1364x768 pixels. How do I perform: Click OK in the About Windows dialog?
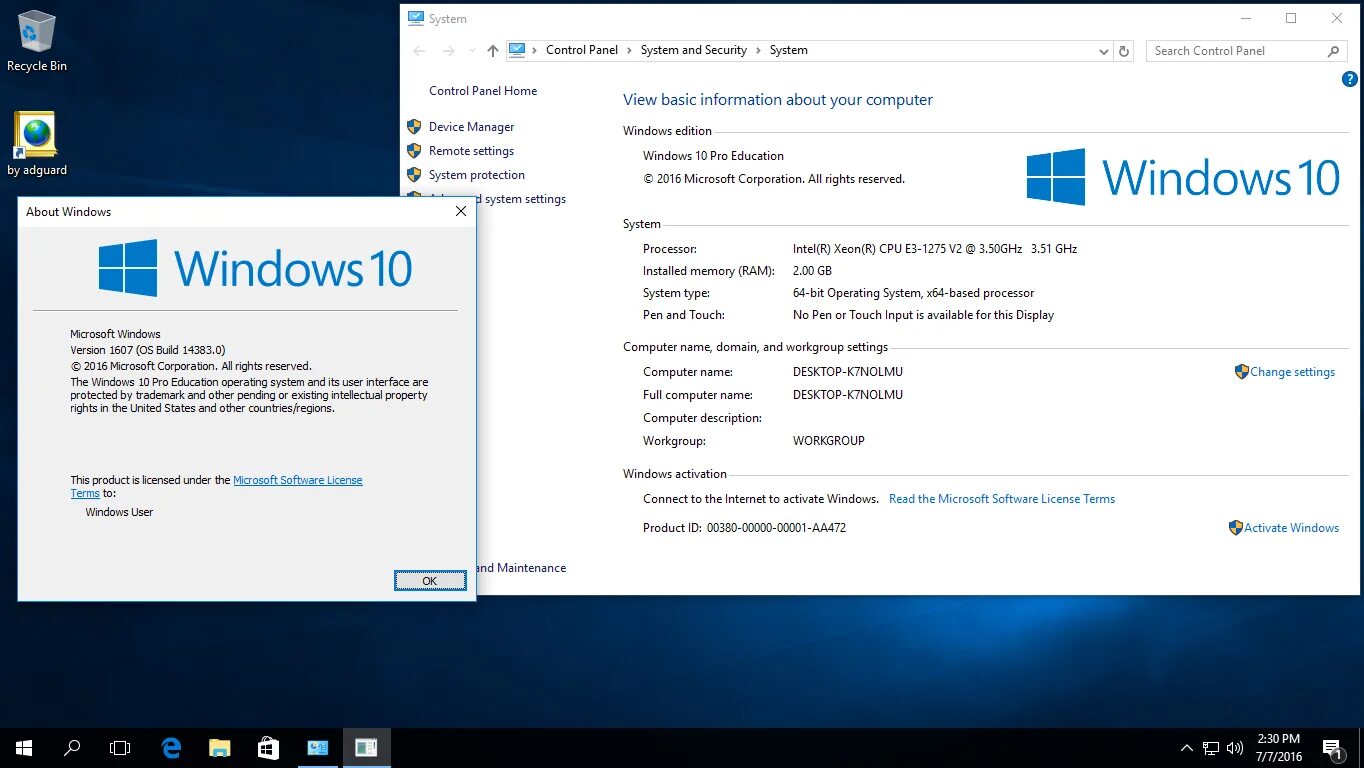(430, 581)
